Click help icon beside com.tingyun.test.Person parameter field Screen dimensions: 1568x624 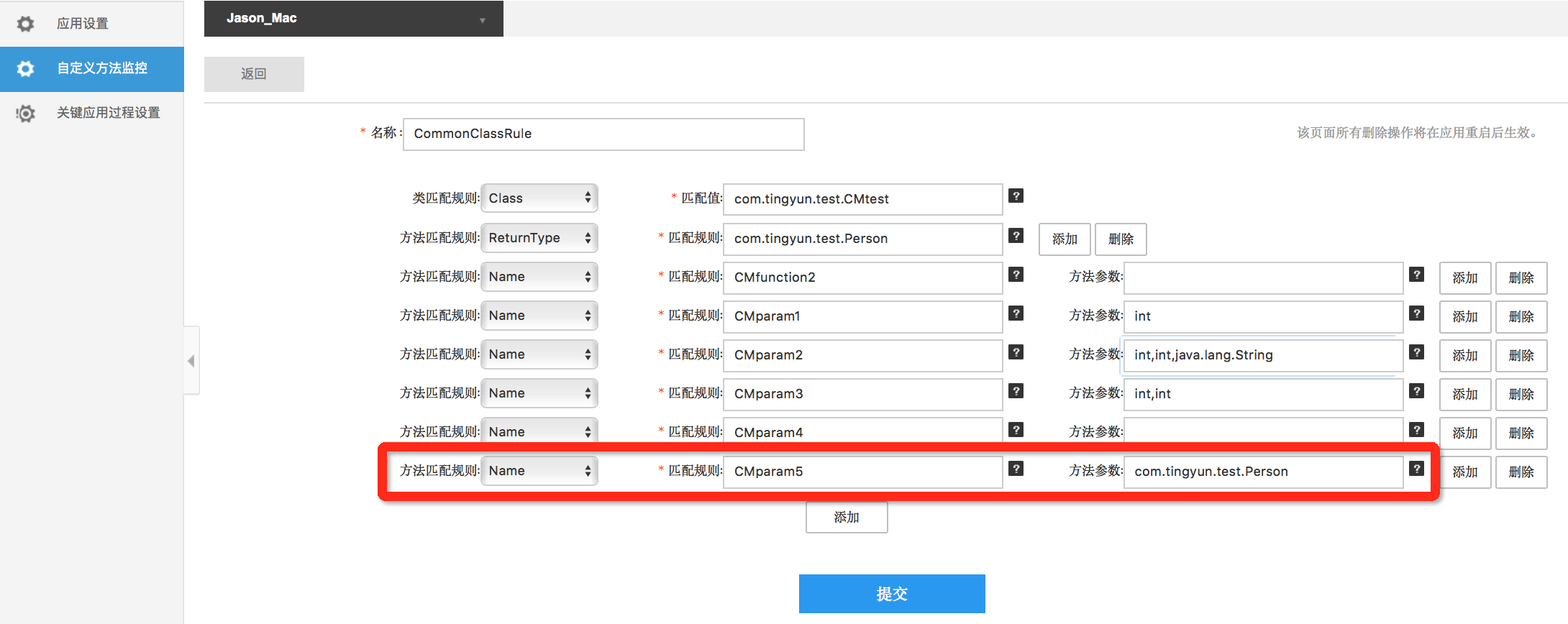(x=1416, y=469)
